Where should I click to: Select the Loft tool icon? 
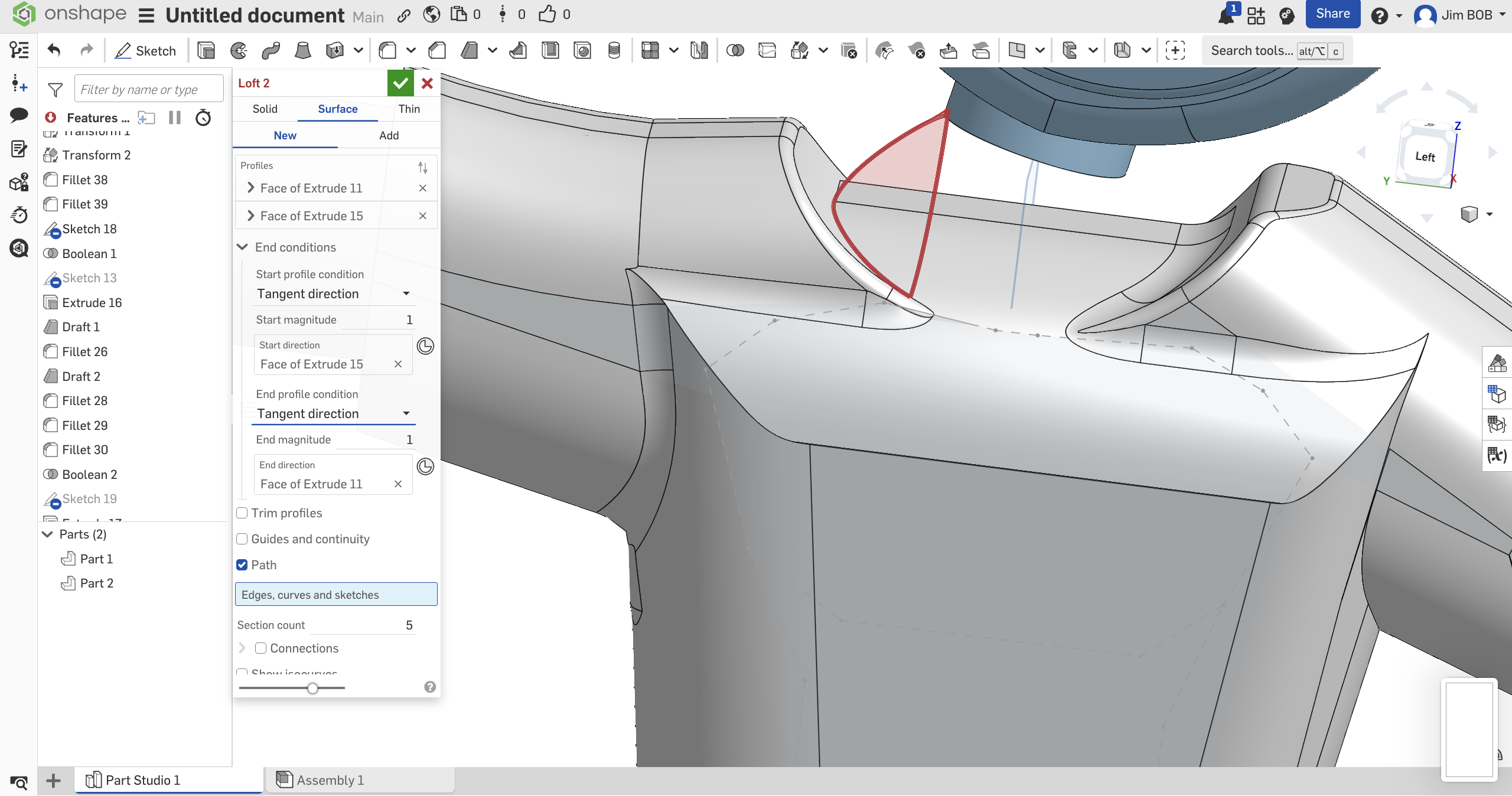tap(302, 51)
